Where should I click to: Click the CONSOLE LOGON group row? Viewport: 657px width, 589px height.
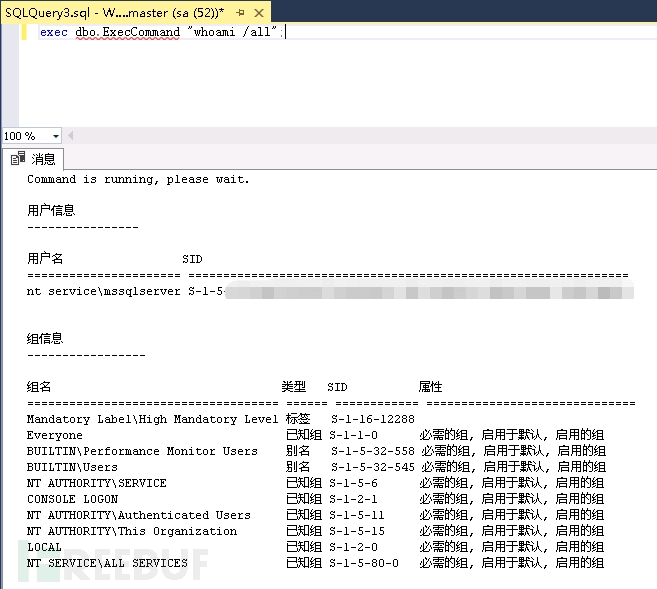point(315,499)
